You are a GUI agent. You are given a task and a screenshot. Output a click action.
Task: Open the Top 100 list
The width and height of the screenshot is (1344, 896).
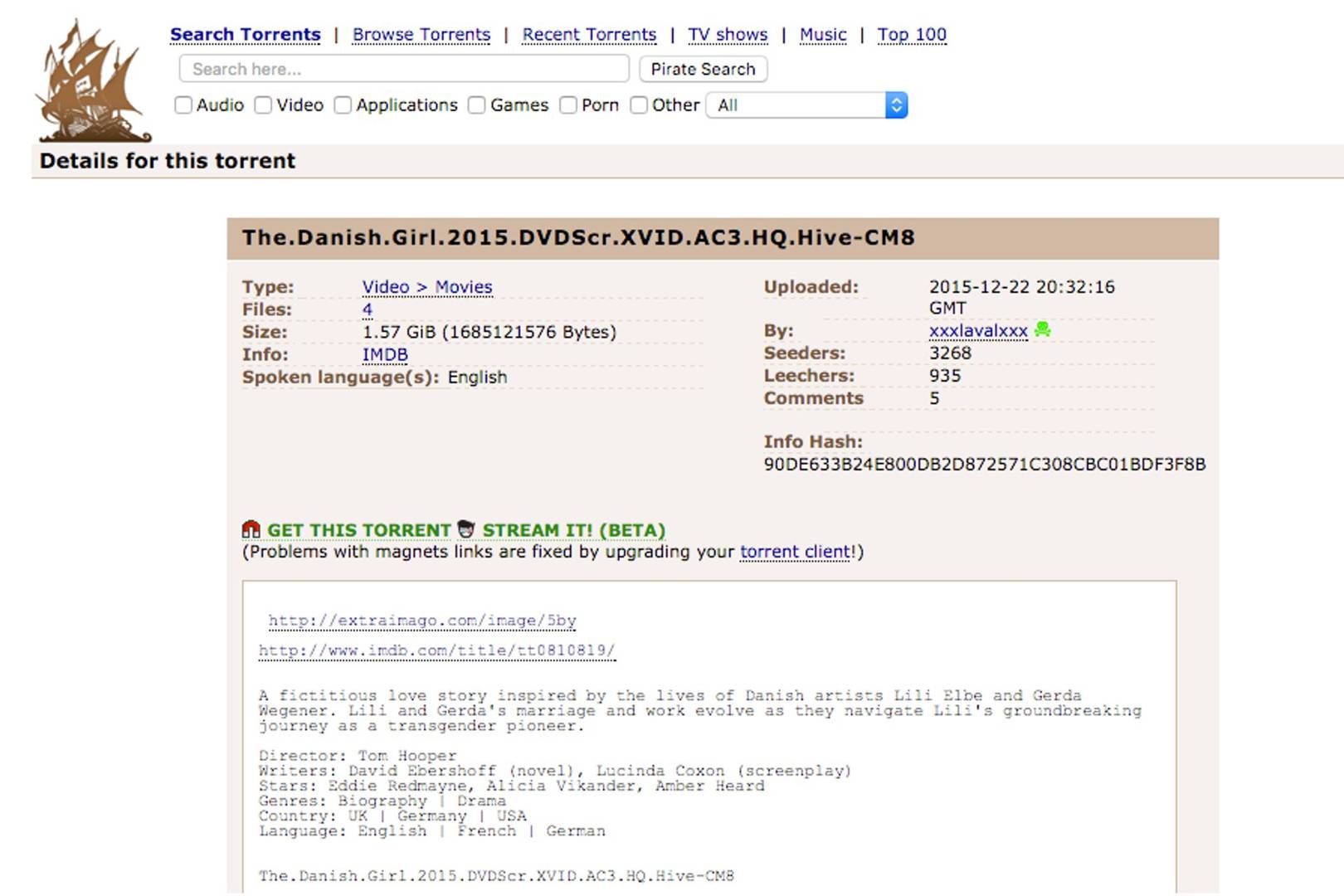(x=912, y=35)
